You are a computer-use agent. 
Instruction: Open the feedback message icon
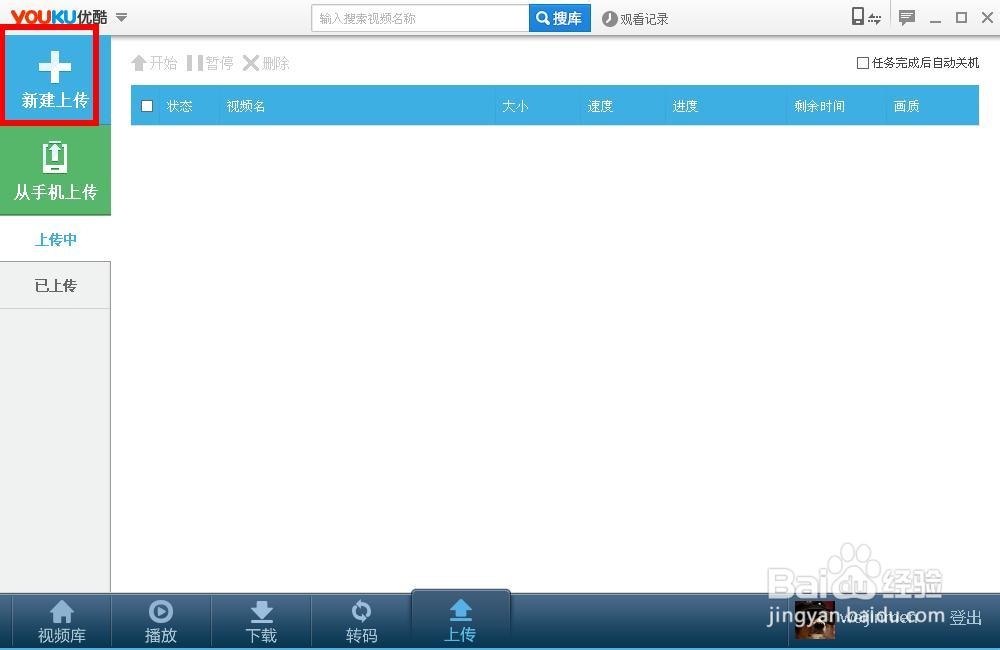(906, 17)
